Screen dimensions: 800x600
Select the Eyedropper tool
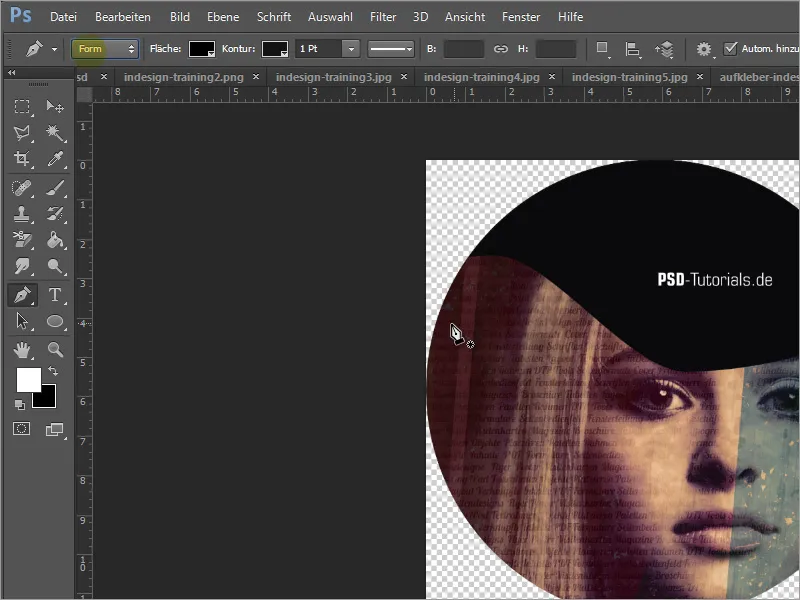click(x=55, y=159)
